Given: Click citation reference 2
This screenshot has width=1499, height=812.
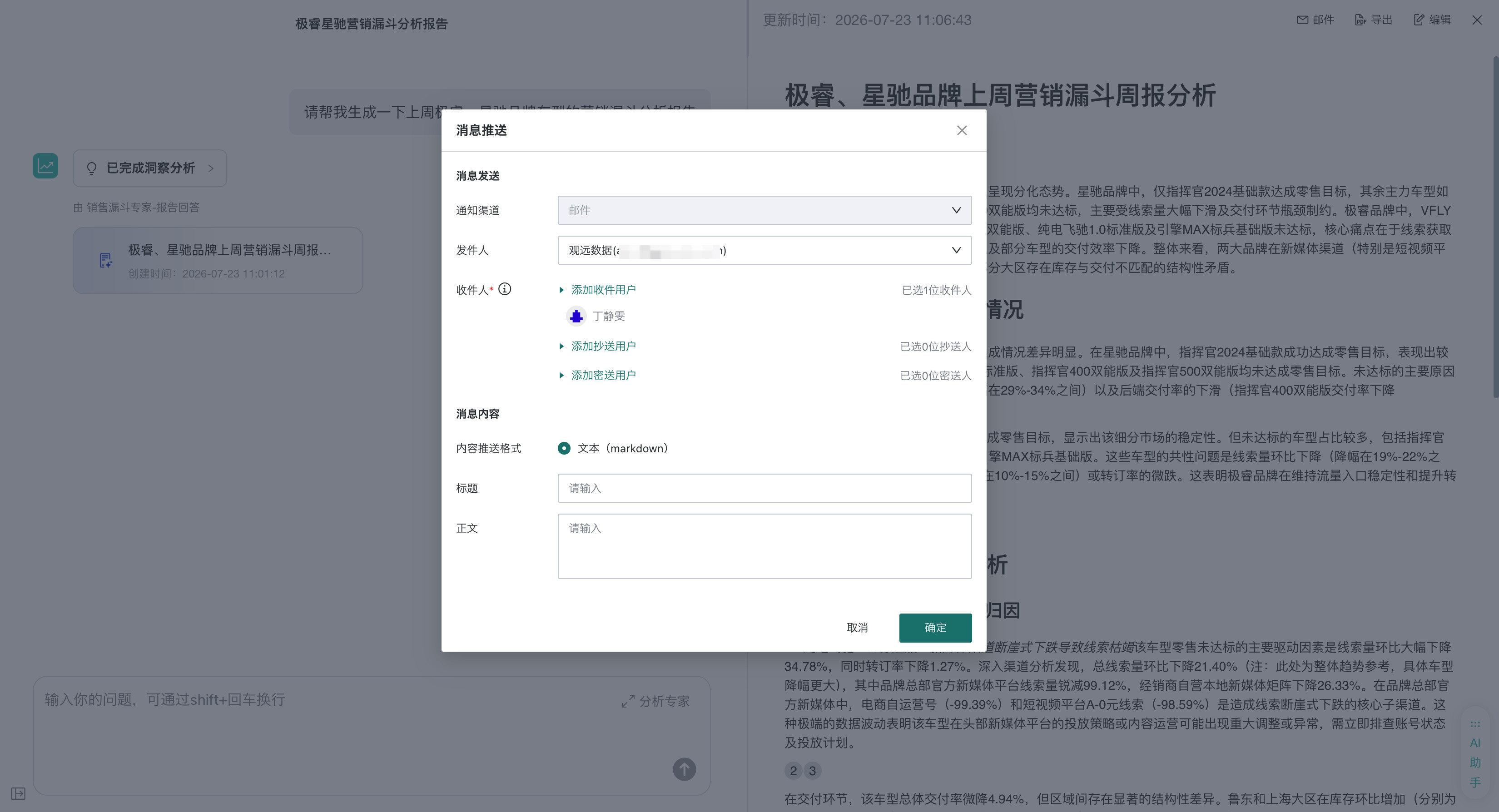Looking at the screenshot, I should pyautogui.click(x=793, y=771).
